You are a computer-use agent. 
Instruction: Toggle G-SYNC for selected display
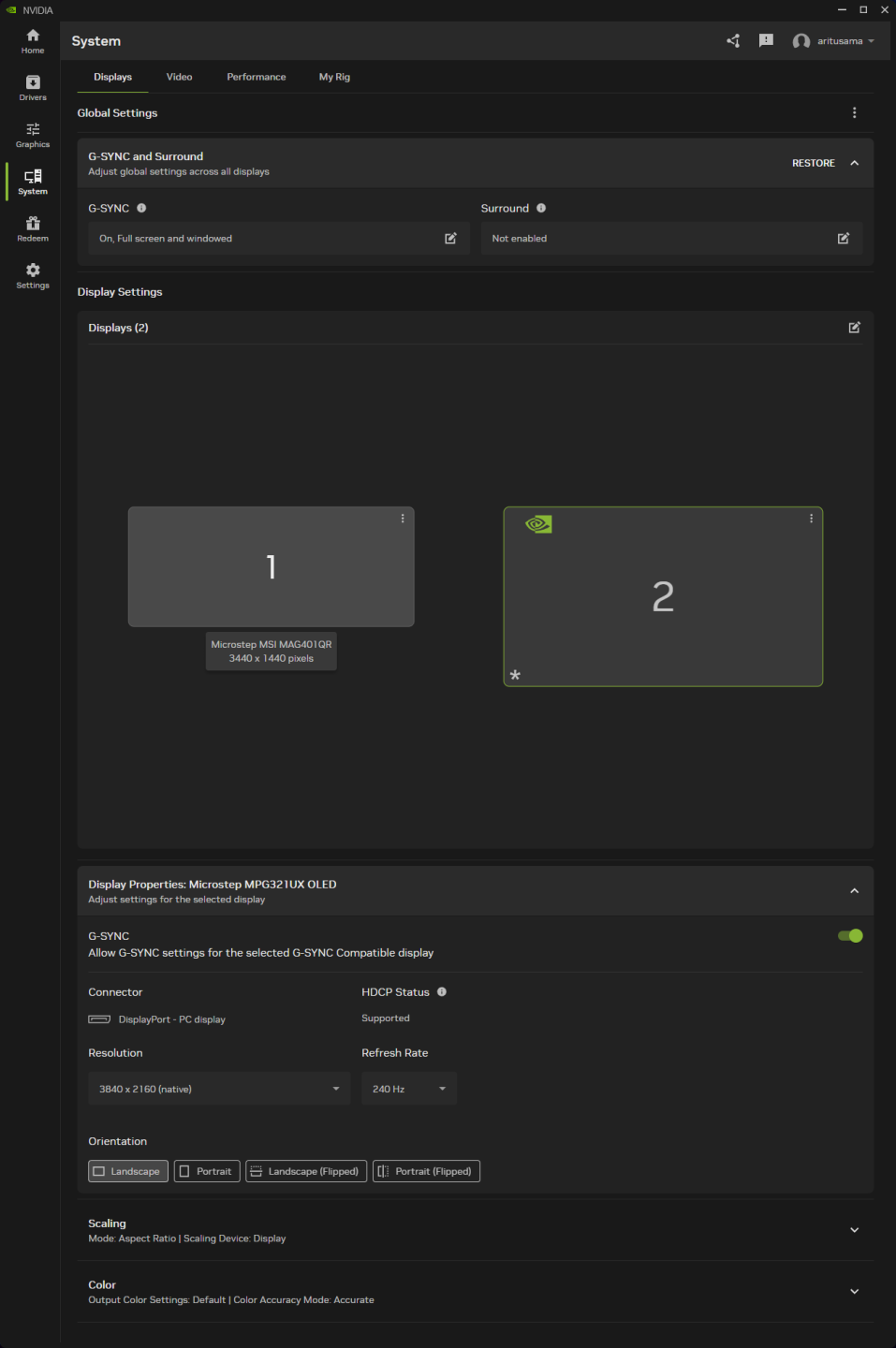click(850, 936)
